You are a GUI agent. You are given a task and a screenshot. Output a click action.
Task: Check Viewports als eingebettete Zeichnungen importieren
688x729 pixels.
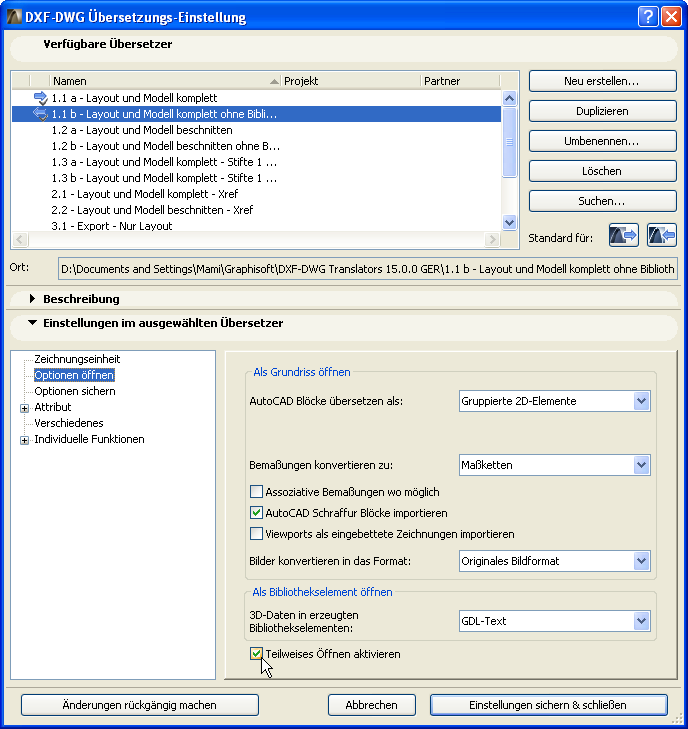pyautogui.click(x=256, y=533)
